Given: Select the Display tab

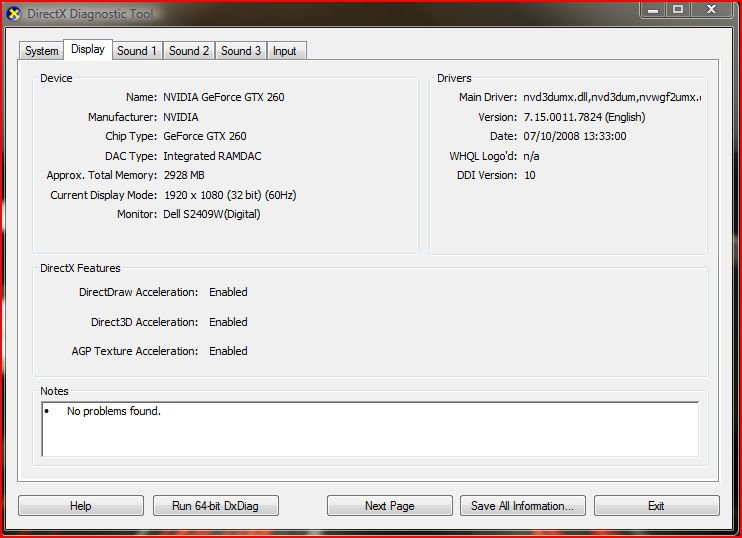Looking at the screenshot, I should tap(88, 49).
